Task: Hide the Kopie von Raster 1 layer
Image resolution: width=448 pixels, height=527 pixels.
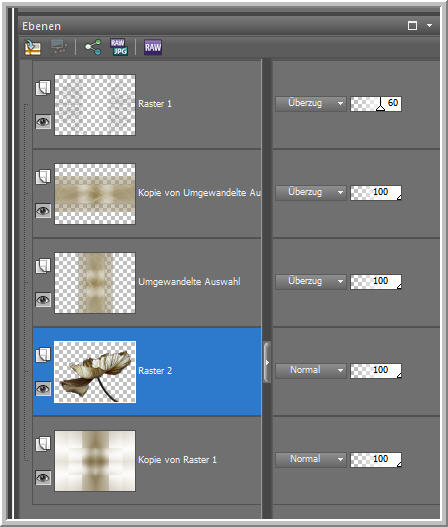Action: (x=43, y=478)
